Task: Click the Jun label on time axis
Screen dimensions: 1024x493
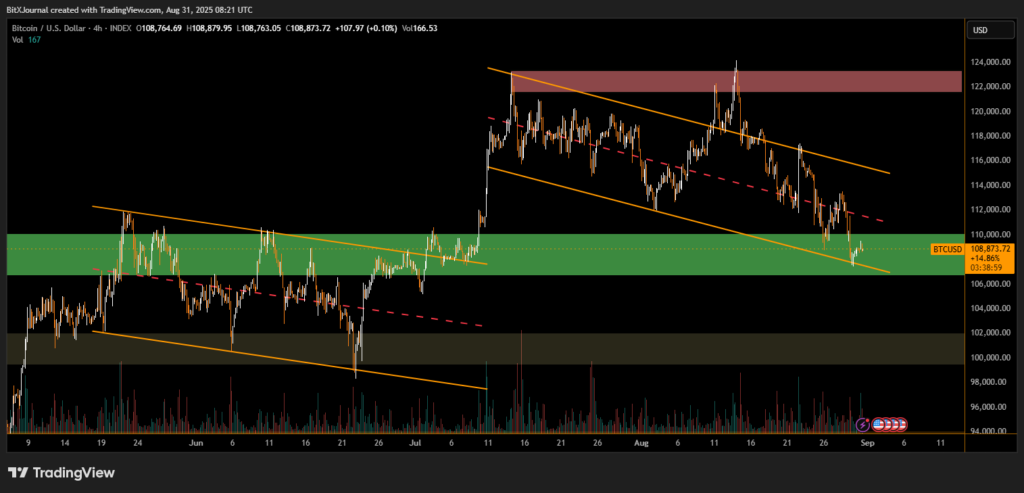Action: [196, 441]
